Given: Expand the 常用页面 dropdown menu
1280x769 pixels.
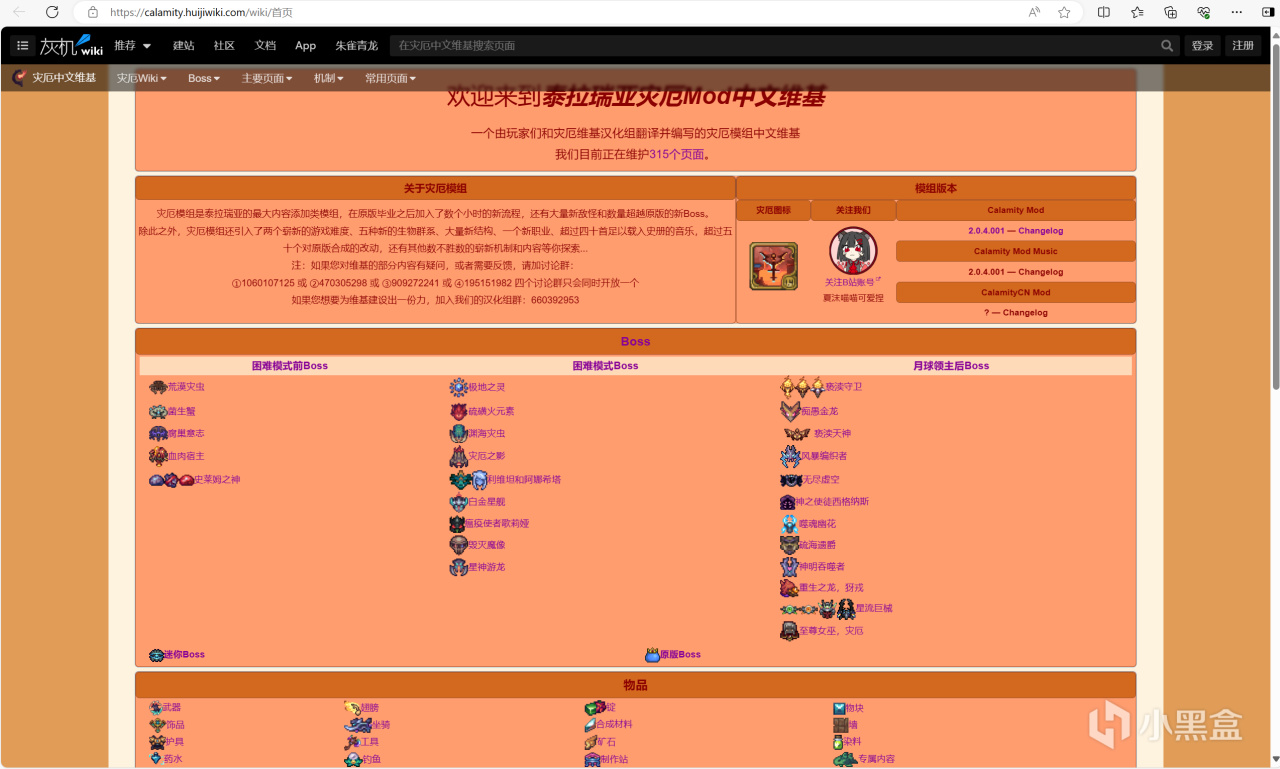Looking at the screenshot, I should [390, 78].
